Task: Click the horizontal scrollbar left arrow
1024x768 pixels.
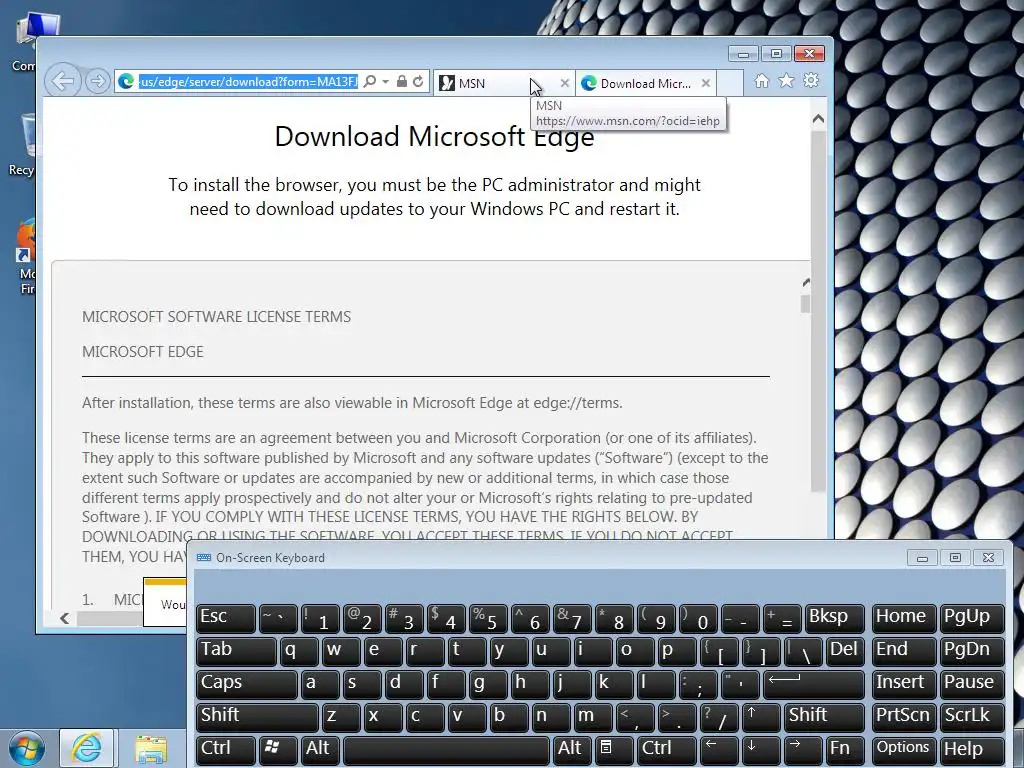Action: point(65,618)
